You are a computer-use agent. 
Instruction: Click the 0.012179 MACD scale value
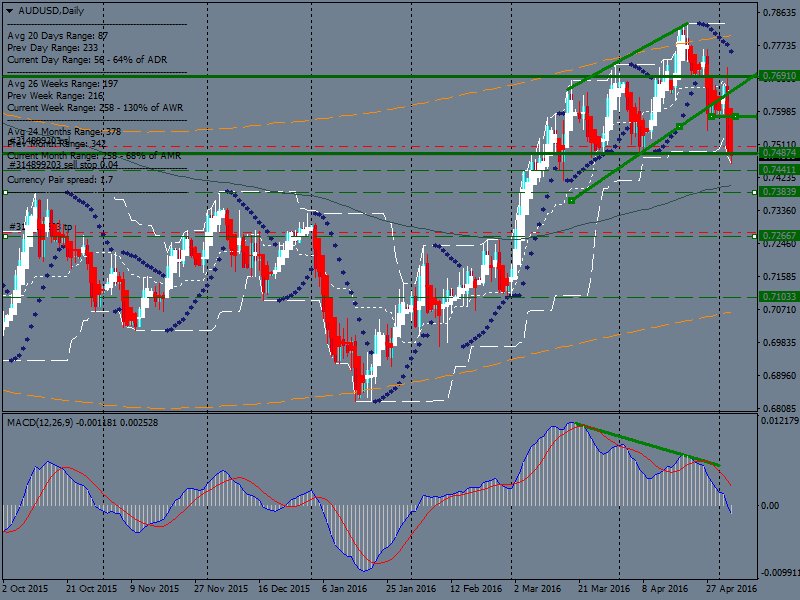780,420
